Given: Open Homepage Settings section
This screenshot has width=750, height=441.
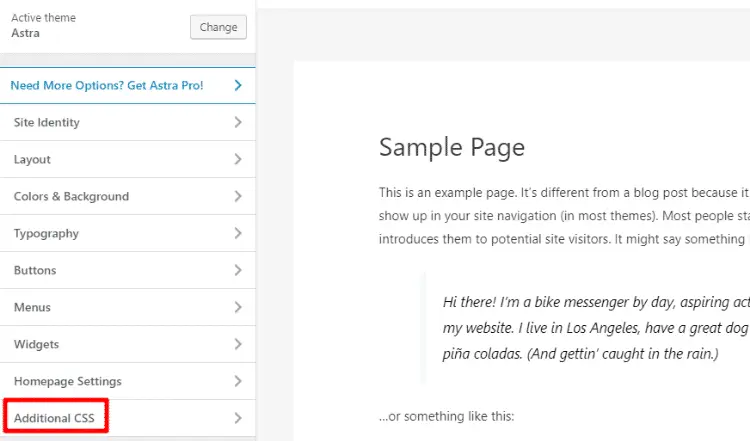Looking at the screenshot, I should coord(68,381).
